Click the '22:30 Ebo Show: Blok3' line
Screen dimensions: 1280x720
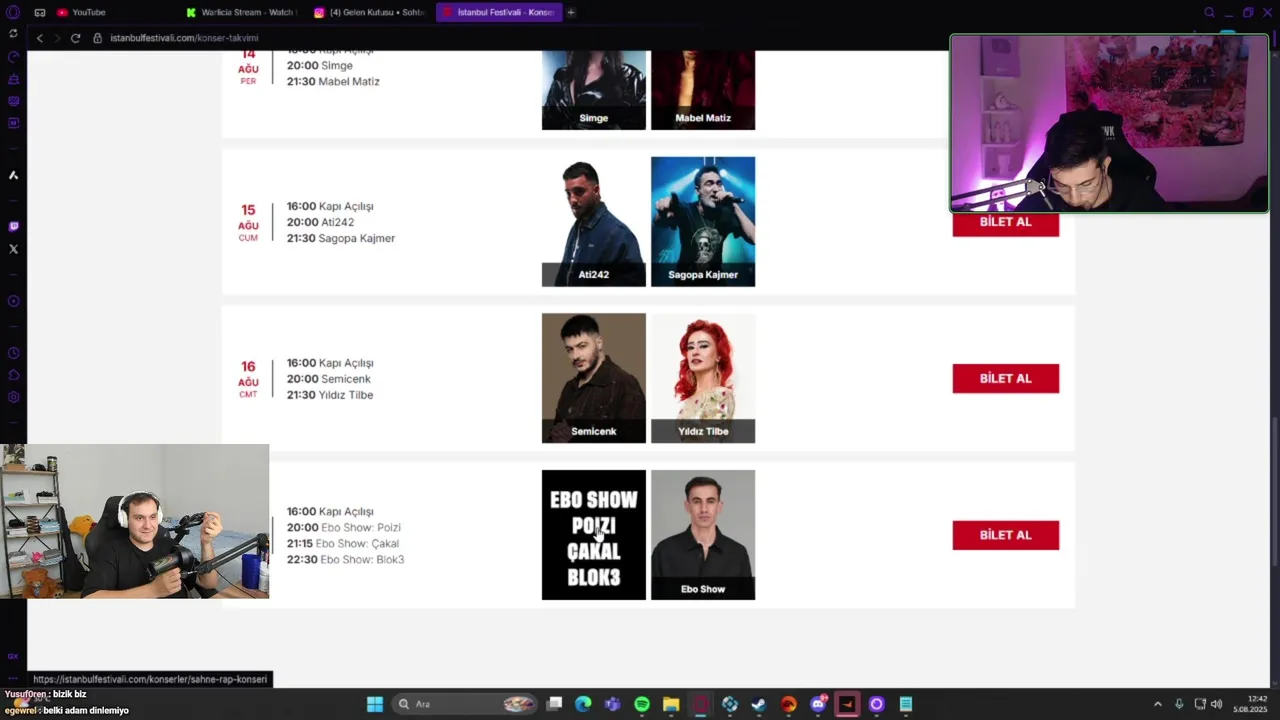point(345,559)
